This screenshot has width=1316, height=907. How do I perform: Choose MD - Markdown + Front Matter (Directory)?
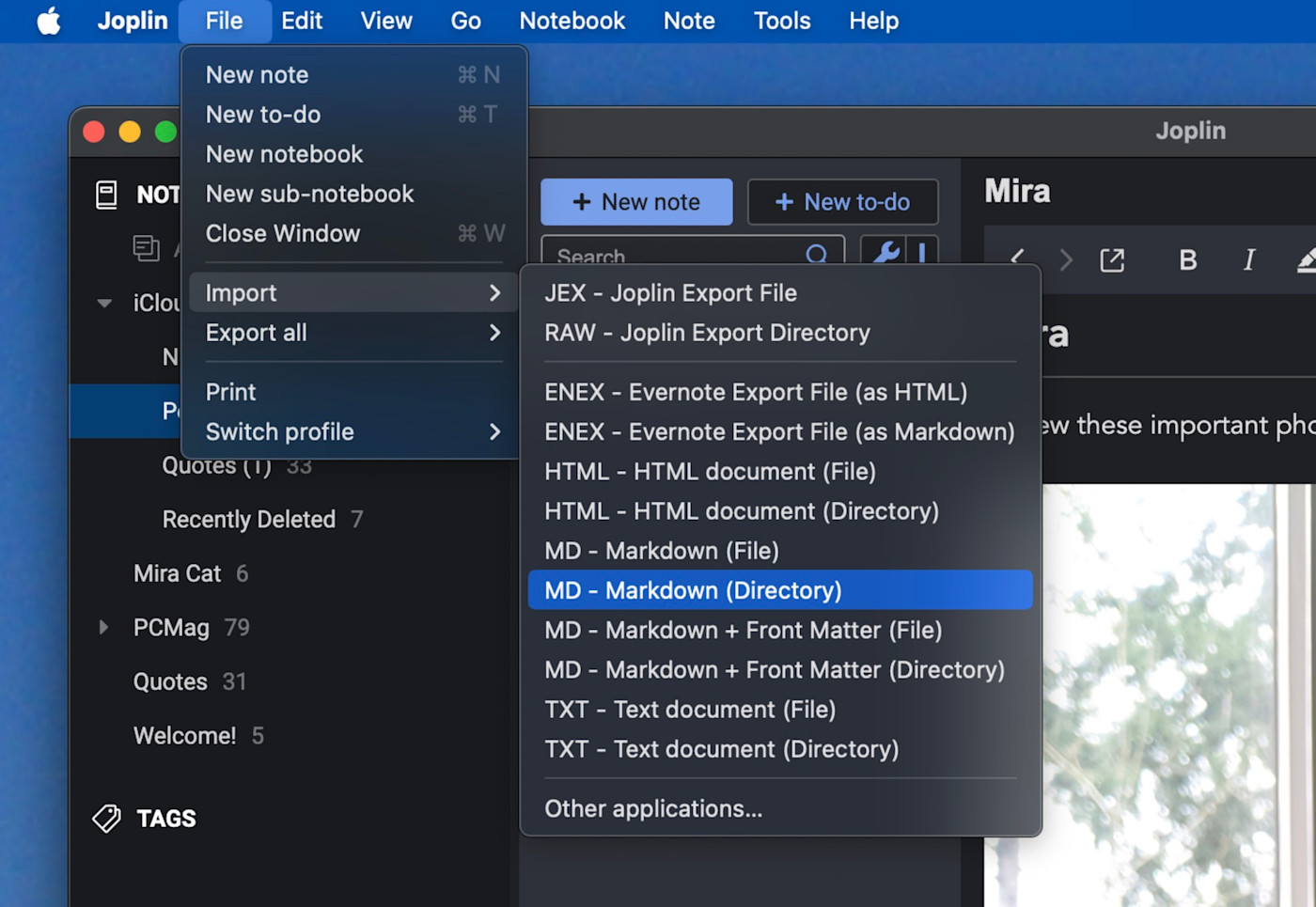click(780, 669)
